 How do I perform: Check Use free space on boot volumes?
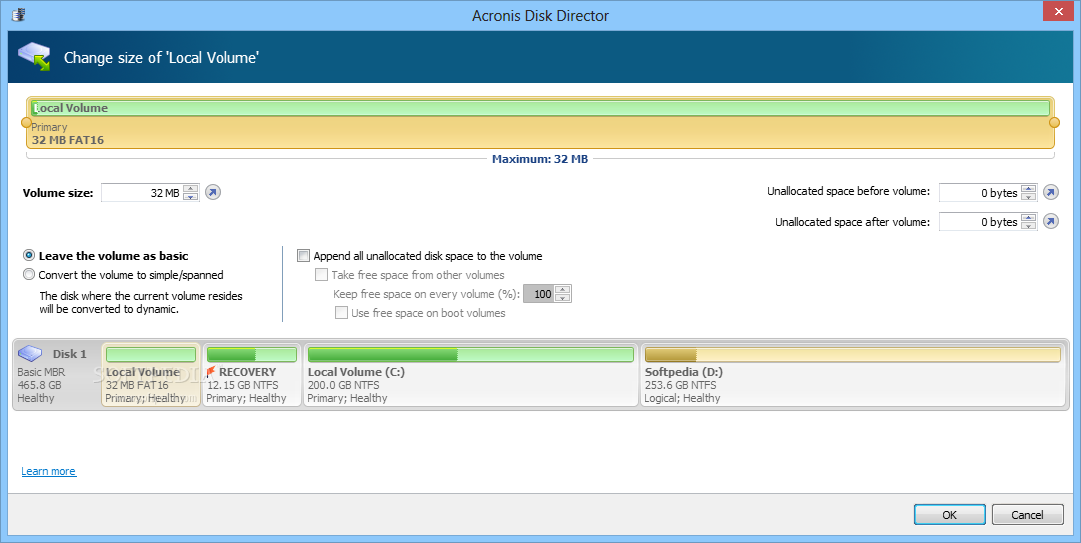[x=341, y=313]
